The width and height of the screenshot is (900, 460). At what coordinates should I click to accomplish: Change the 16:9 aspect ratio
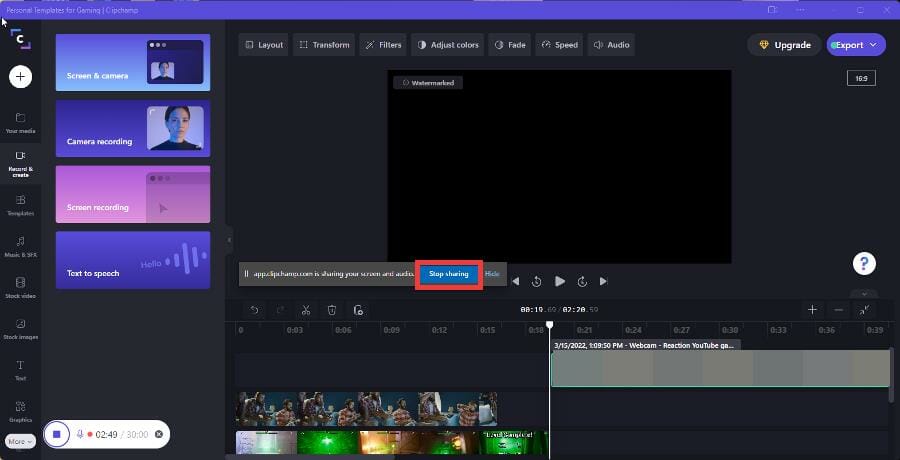(x=861, y=78)
